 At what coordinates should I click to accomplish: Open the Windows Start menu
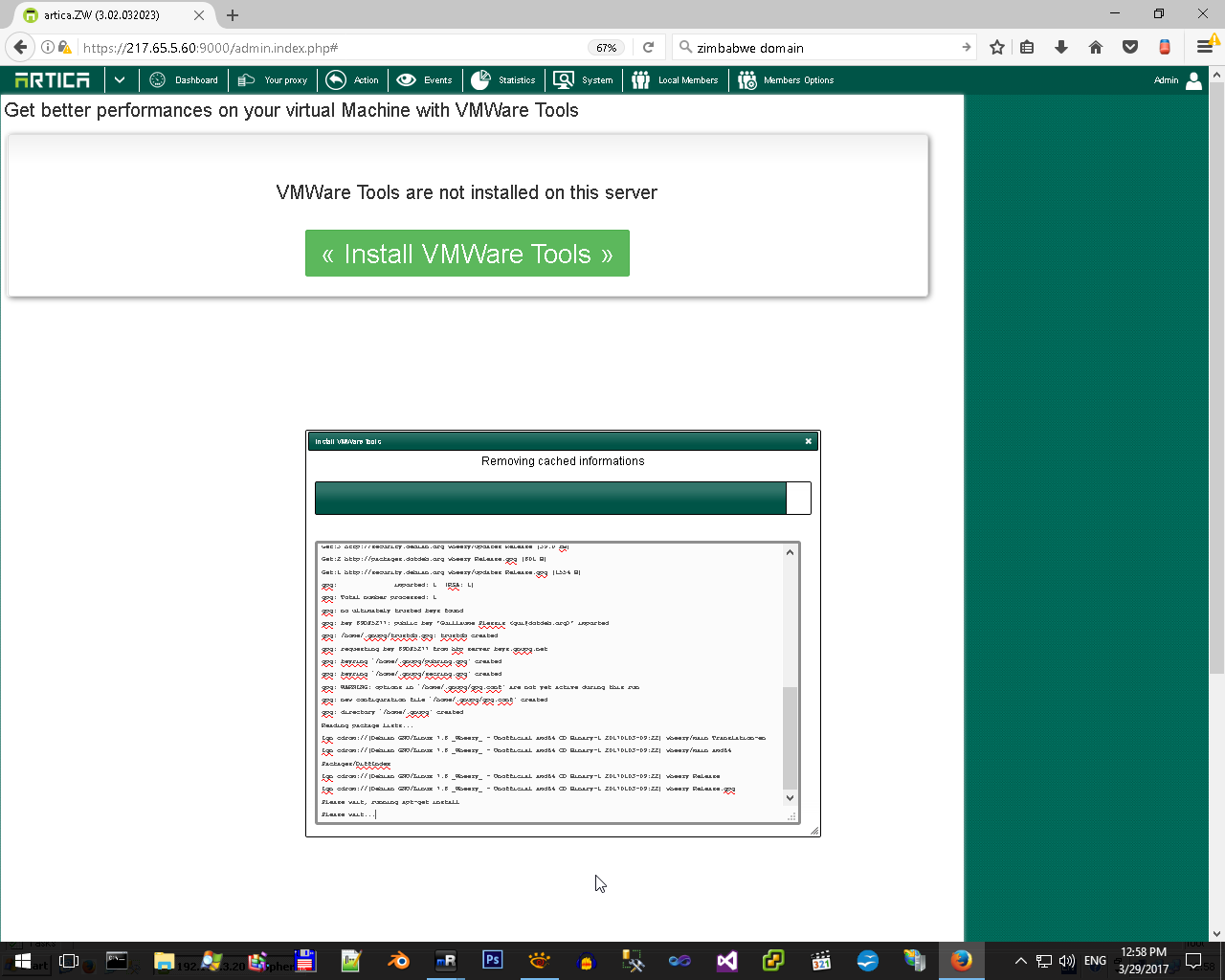[23, 961]
